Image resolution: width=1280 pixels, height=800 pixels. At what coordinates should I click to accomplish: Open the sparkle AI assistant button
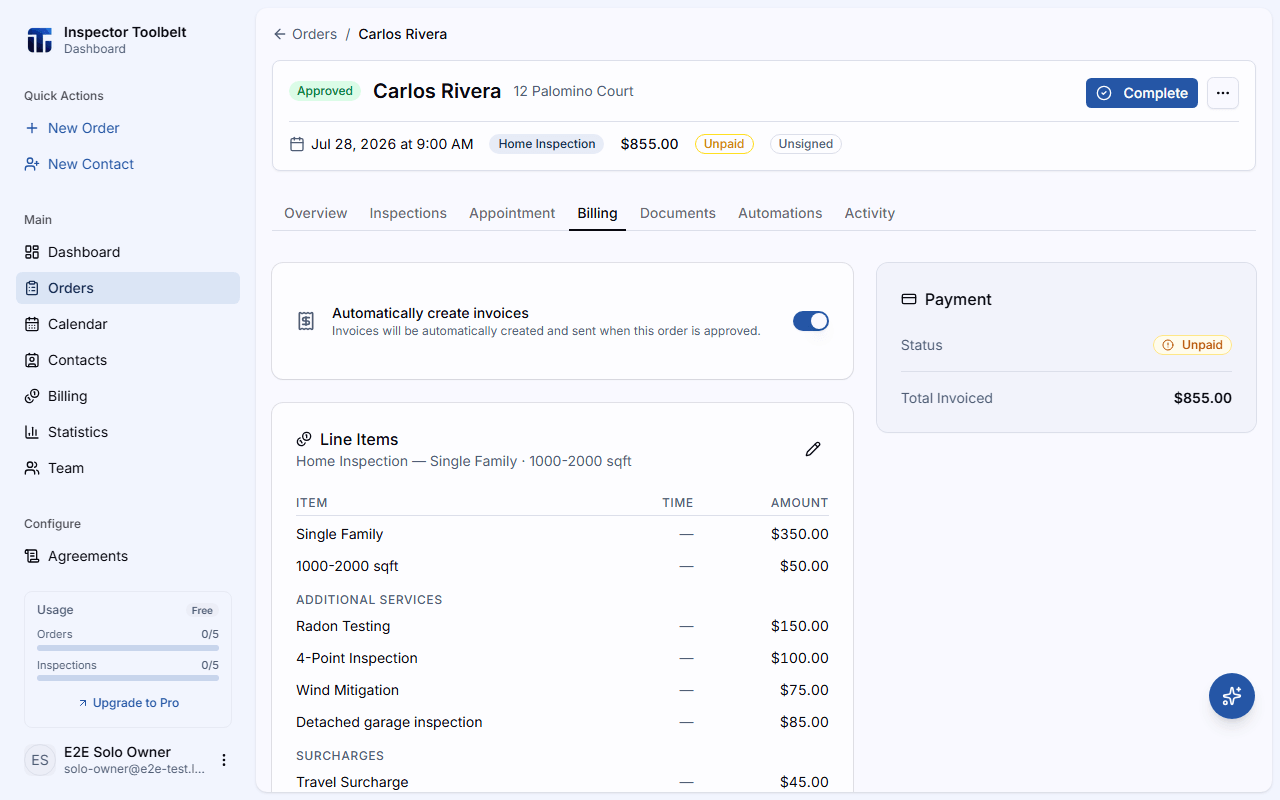1232,696
